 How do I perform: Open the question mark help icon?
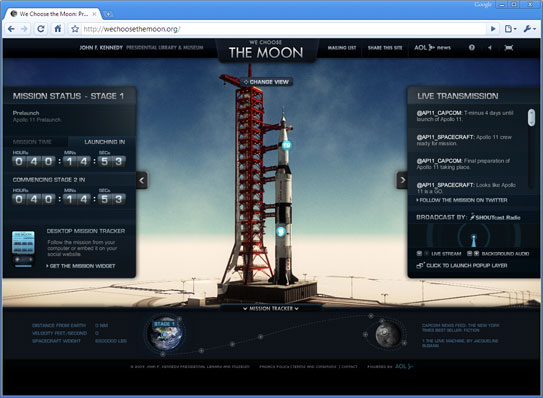[472, 47]
